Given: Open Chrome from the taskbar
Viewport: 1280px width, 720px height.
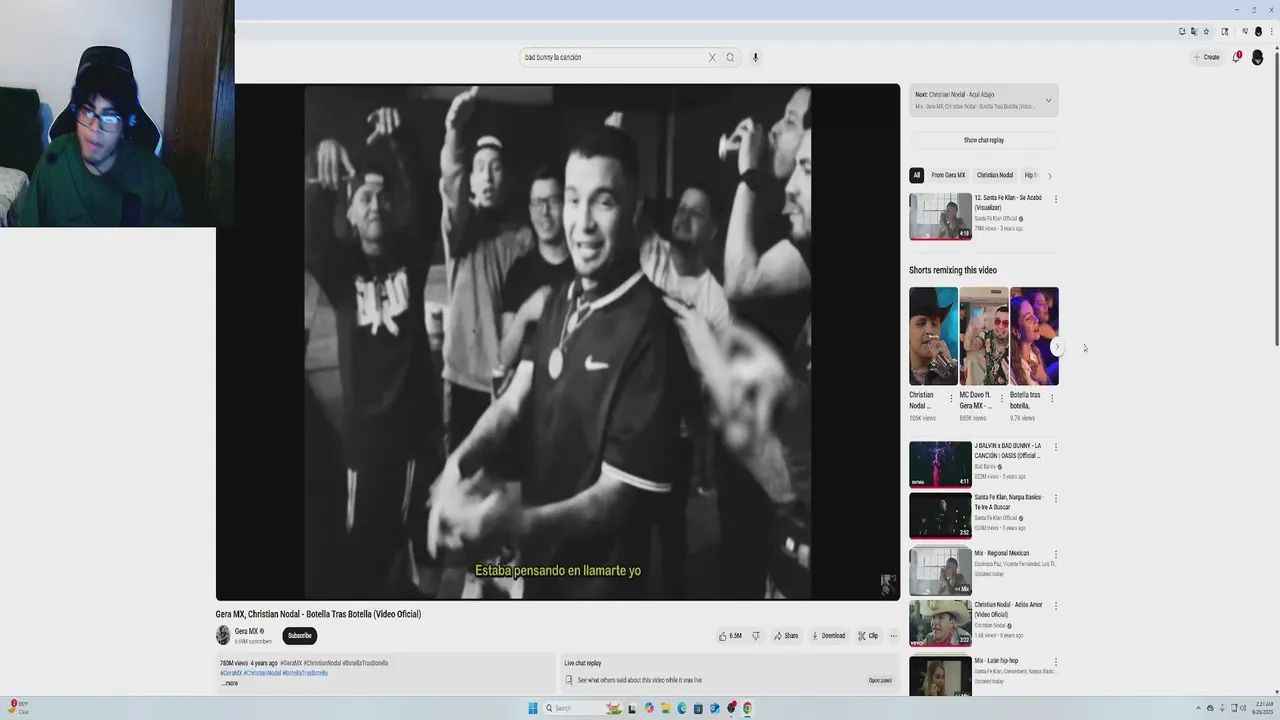Looking at the screenshot, I should (747, 708).
